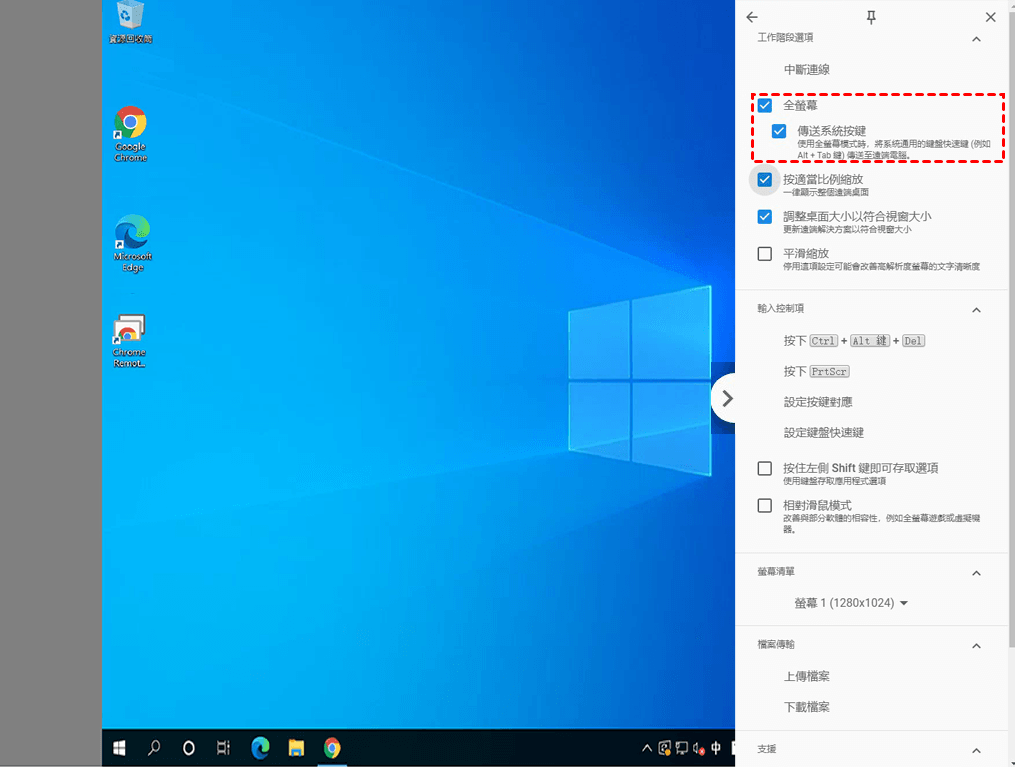Uncheck the 全螢幕 checkbox

click(x=765, y=105)
